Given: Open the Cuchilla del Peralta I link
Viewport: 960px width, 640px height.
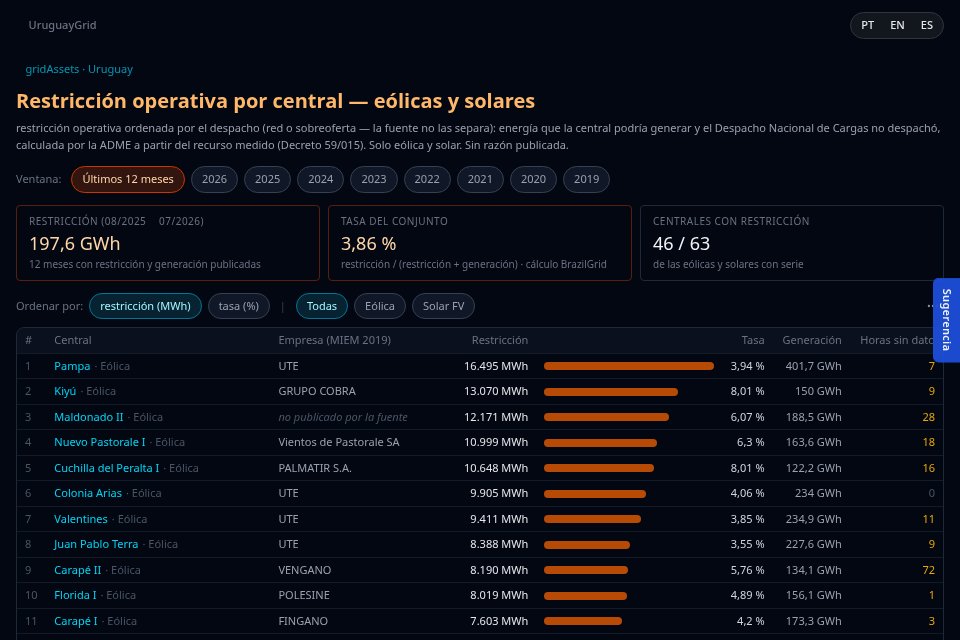Looking at the screenshot, I should [106, 468].
